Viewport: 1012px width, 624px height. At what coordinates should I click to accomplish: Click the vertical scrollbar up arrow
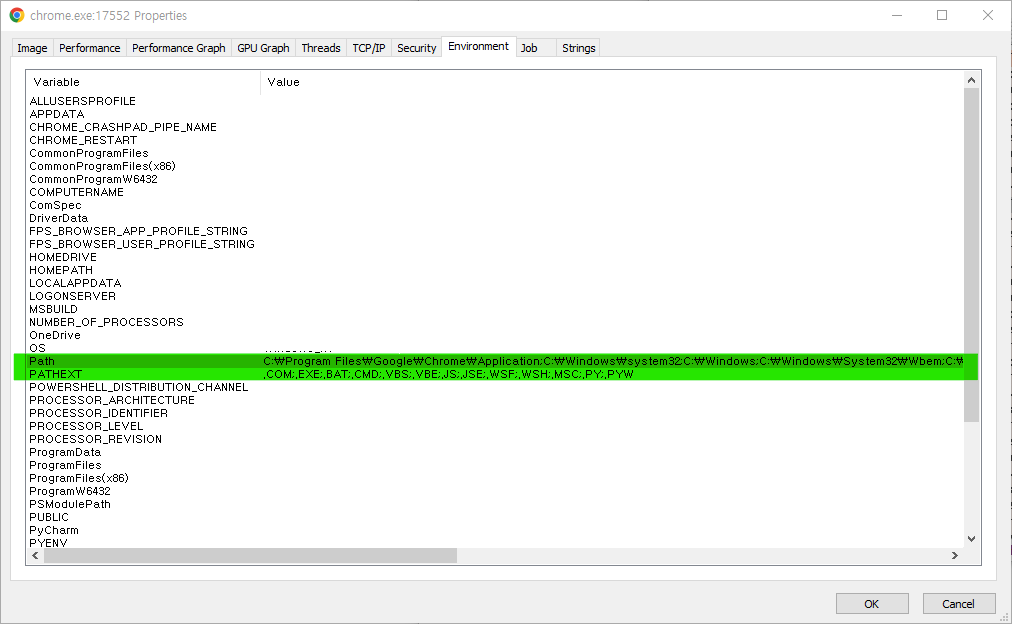click(x=971, y=80)
